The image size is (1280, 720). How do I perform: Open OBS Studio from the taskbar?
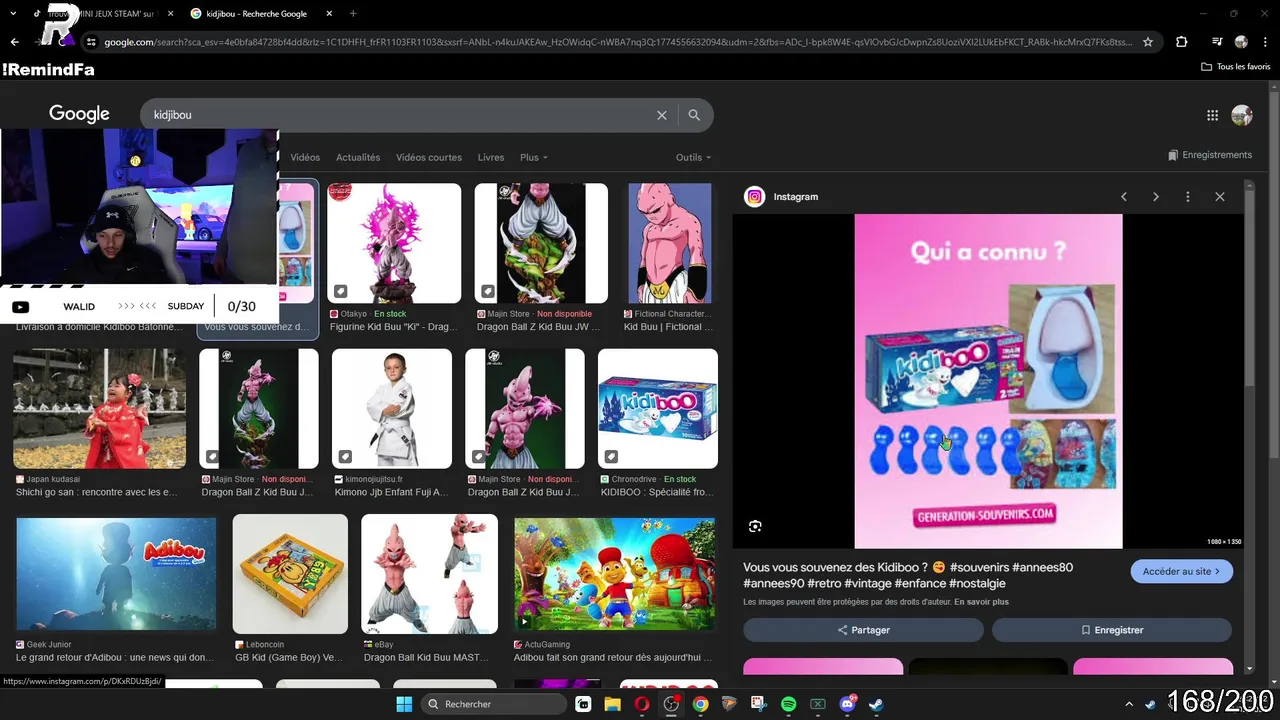tap(671, 704)
